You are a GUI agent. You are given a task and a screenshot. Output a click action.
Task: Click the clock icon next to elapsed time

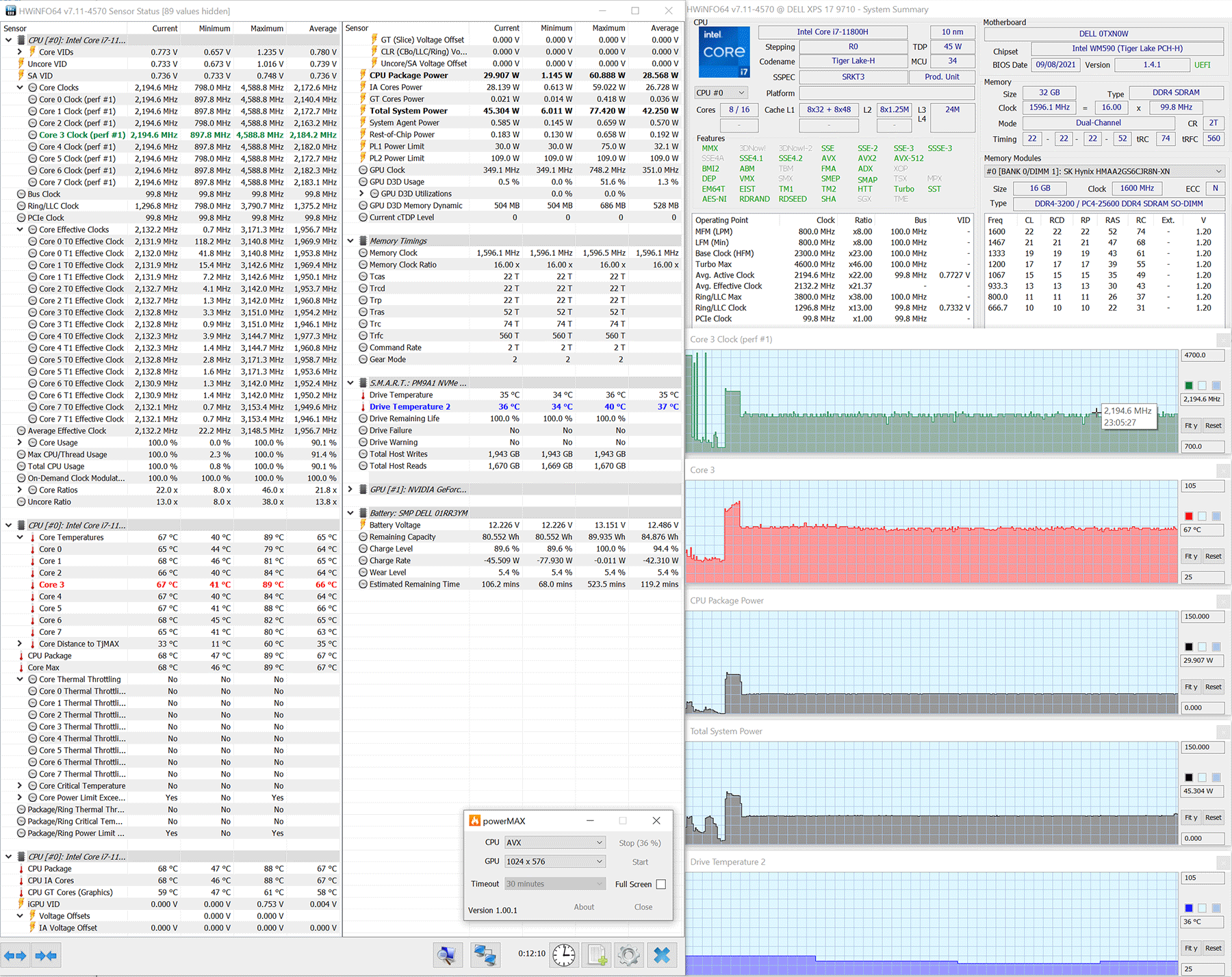pyautogui.click(x=564, y=955)
